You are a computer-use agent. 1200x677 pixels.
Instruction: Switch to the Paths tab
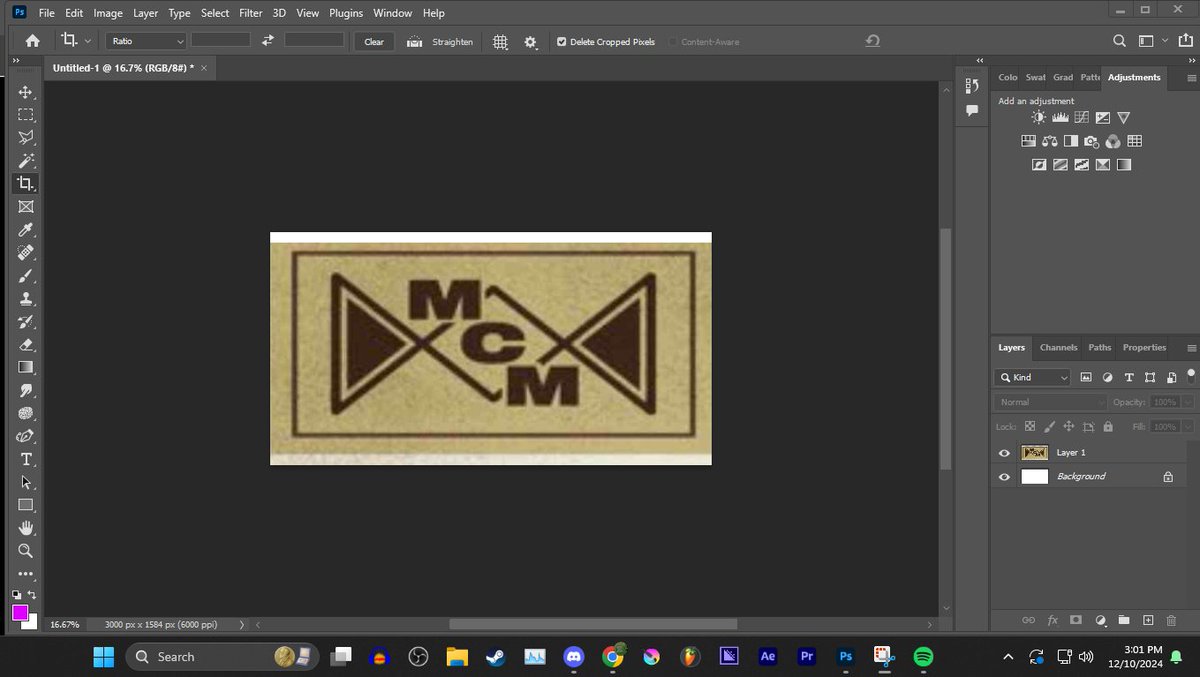[1100, 347]
